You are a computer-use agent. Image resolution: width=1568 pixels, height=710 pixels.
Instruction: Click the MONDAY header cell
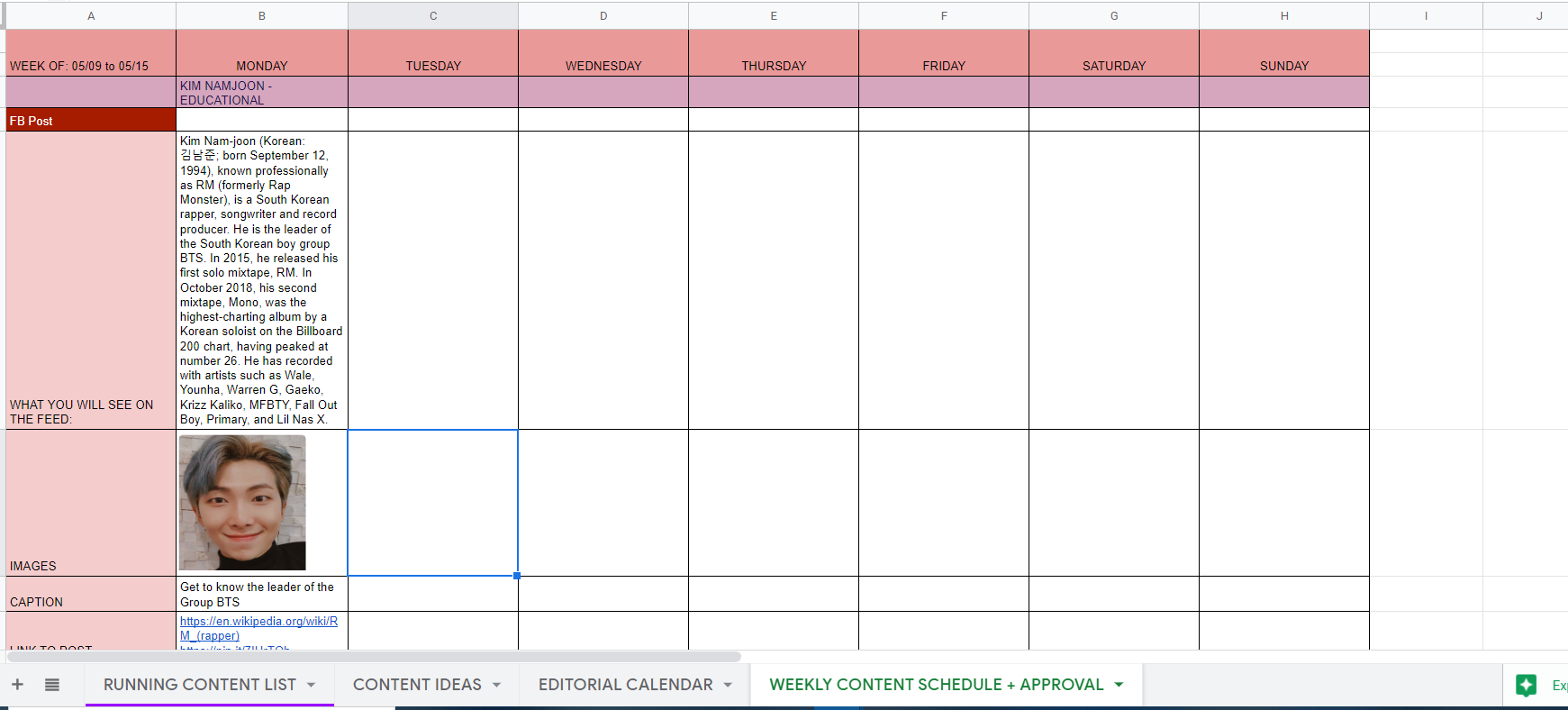point(262,53)
